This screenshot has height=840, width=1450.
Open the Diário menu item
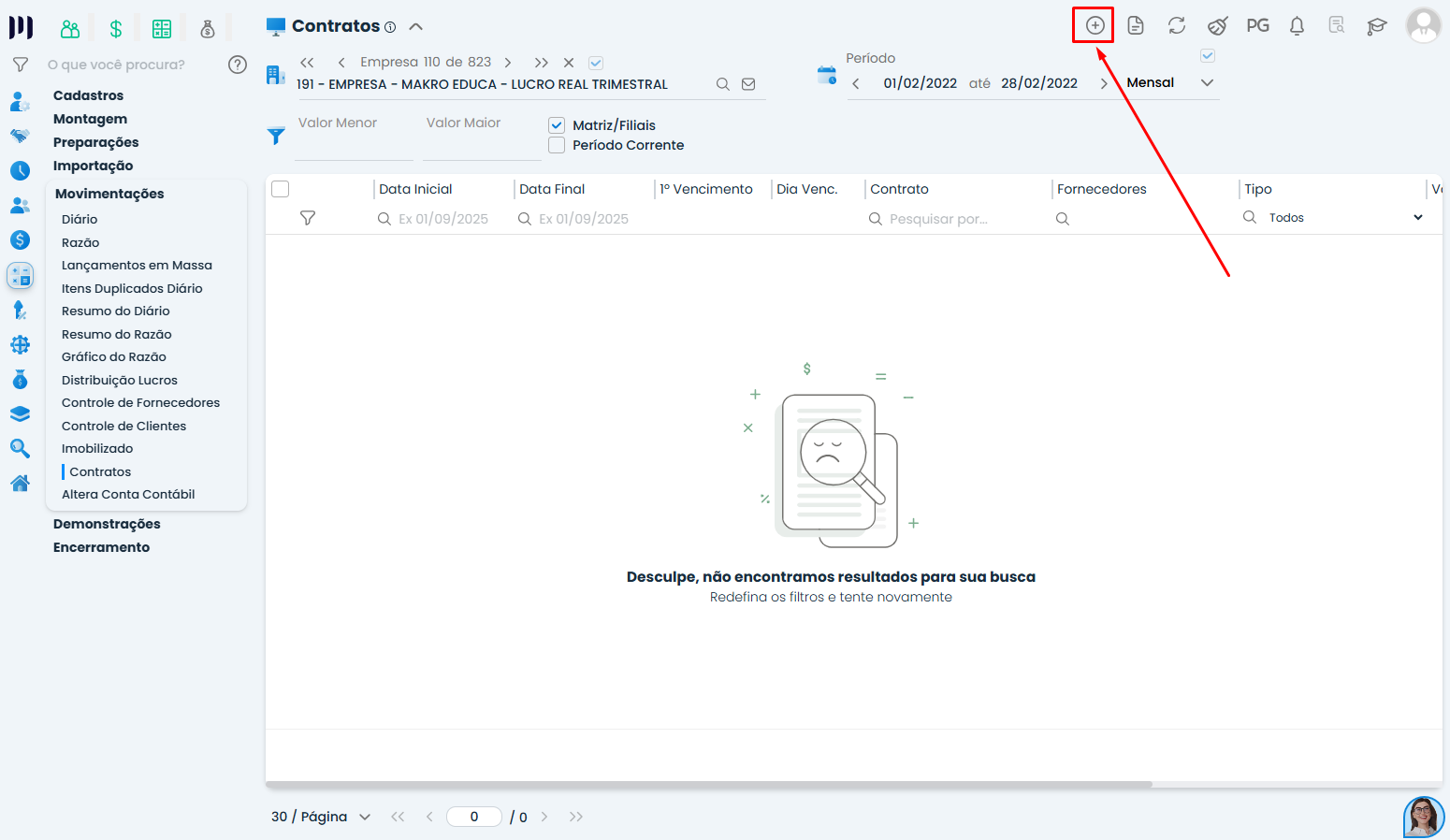(80, 219)
